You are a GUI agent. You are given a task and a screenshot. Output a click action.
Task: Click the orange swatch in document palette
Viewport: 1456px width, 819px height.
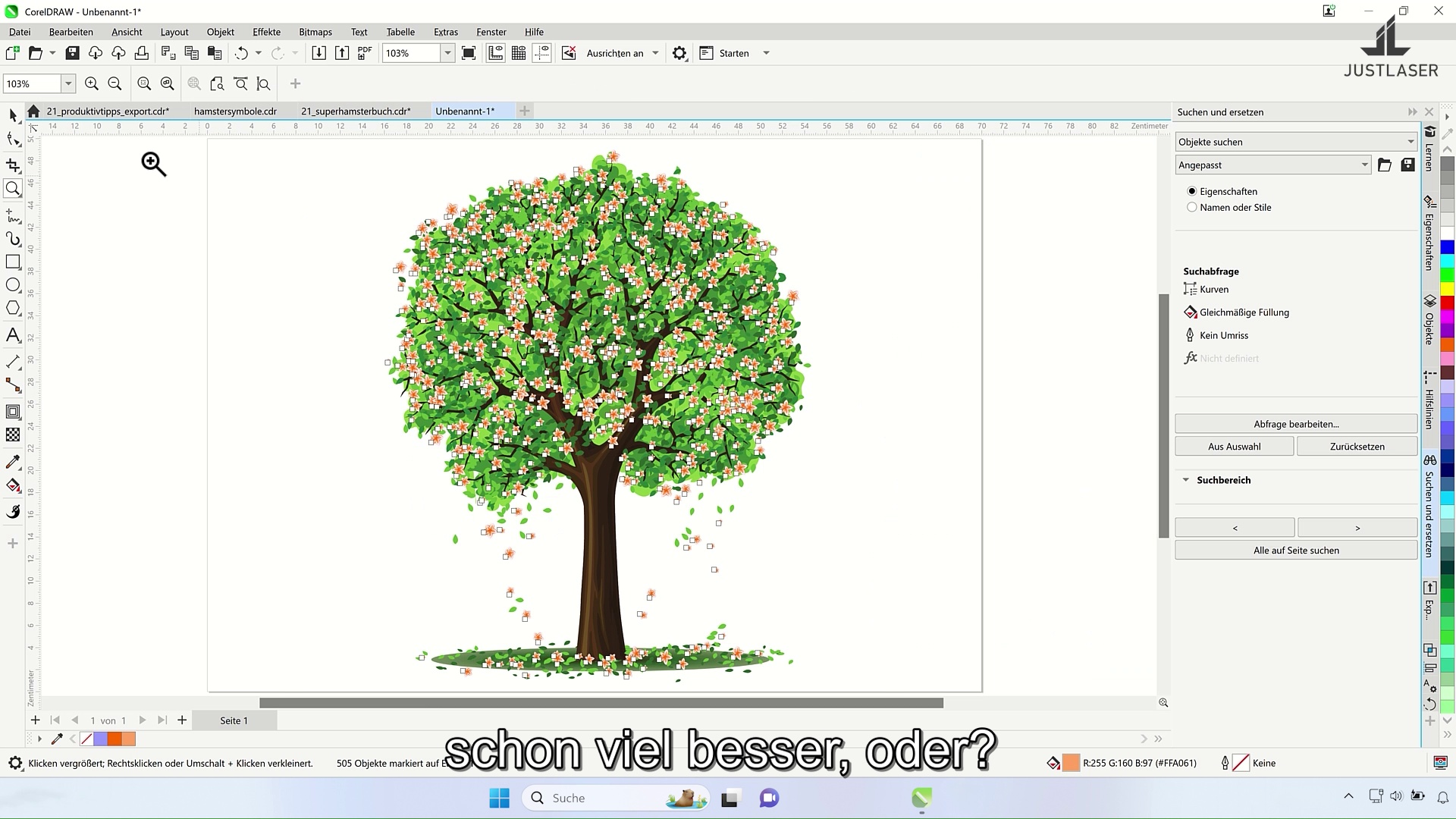pyautogui.click(x=115, y=739)
